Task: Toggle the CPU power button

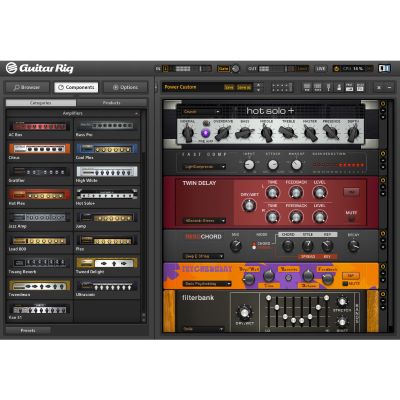Action: (x=336, y=69)
